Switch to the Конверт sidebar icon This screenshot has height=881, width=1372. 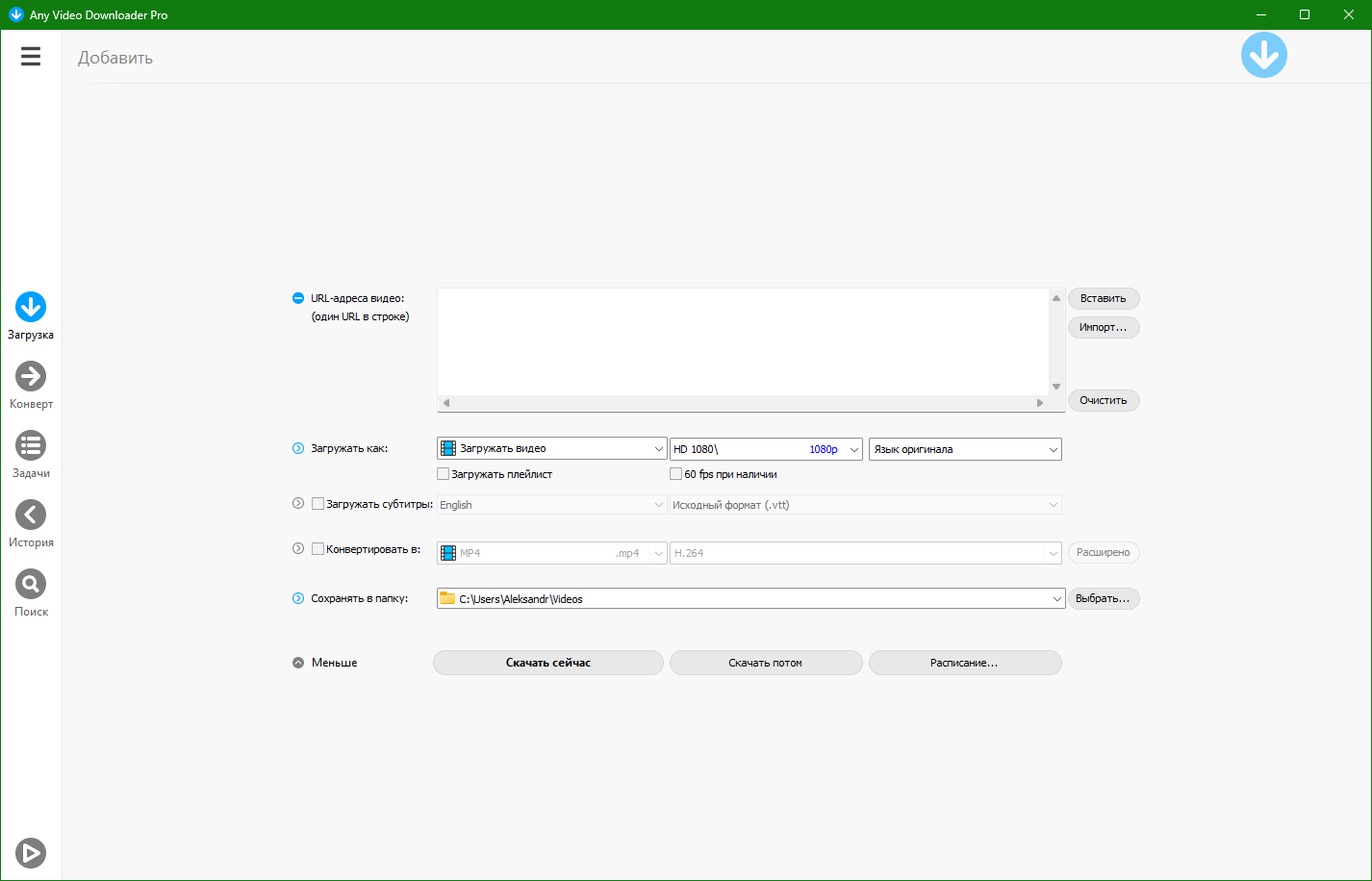pyautogui.click(x=31, y=377)
